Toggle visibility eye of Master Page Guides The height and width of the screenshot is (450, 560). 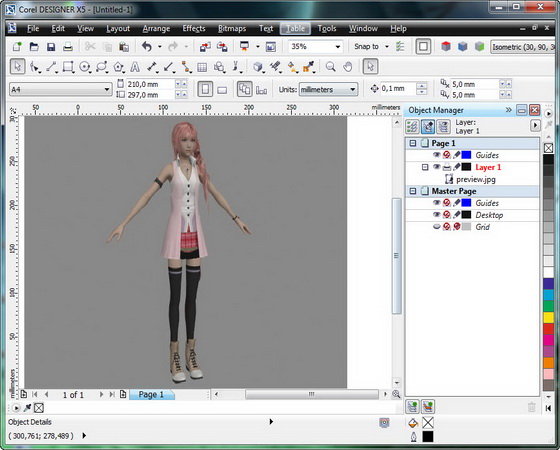[436, 202]
